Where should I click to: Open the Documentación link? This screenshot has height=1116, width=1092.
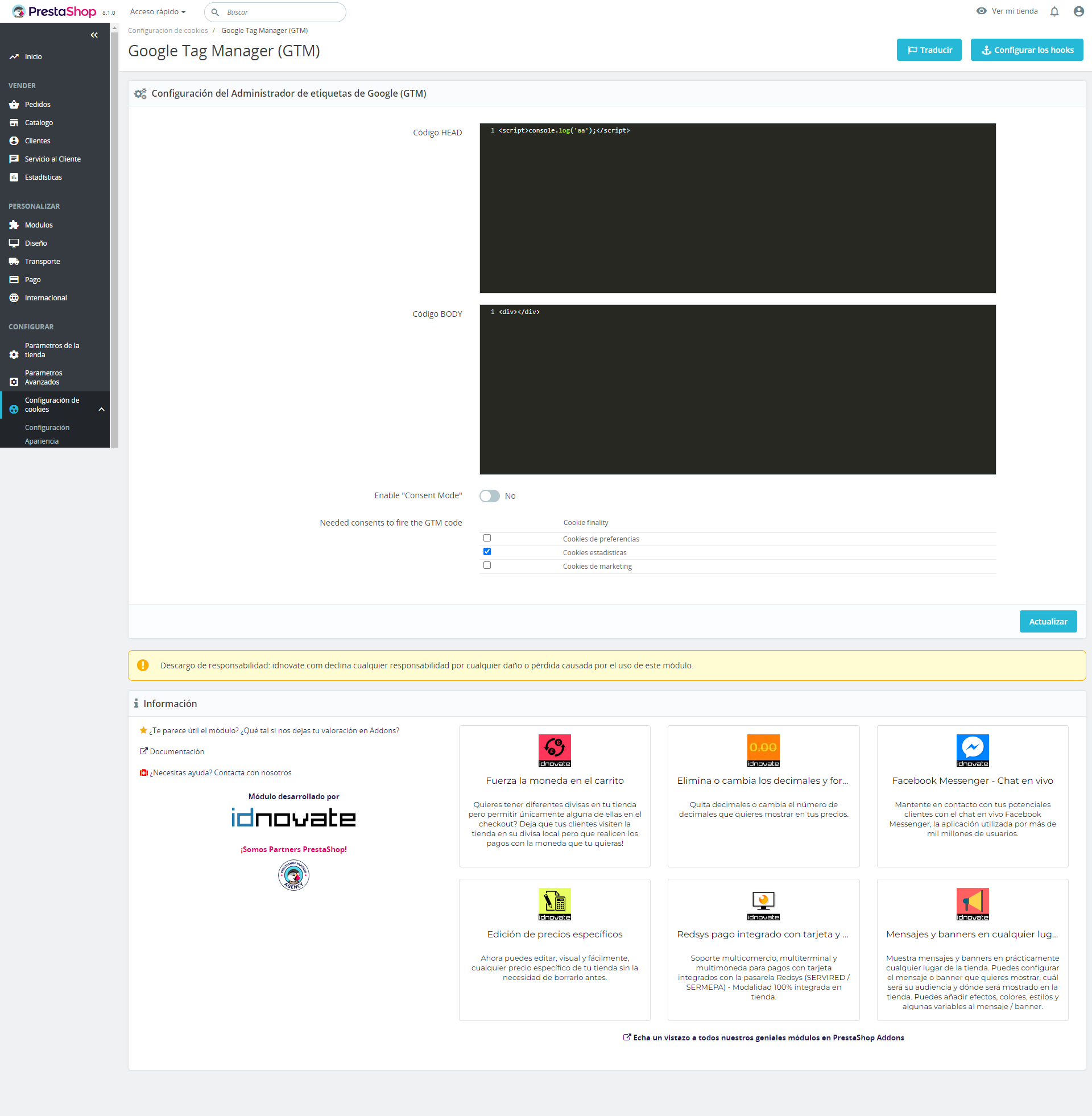(177, 751)
